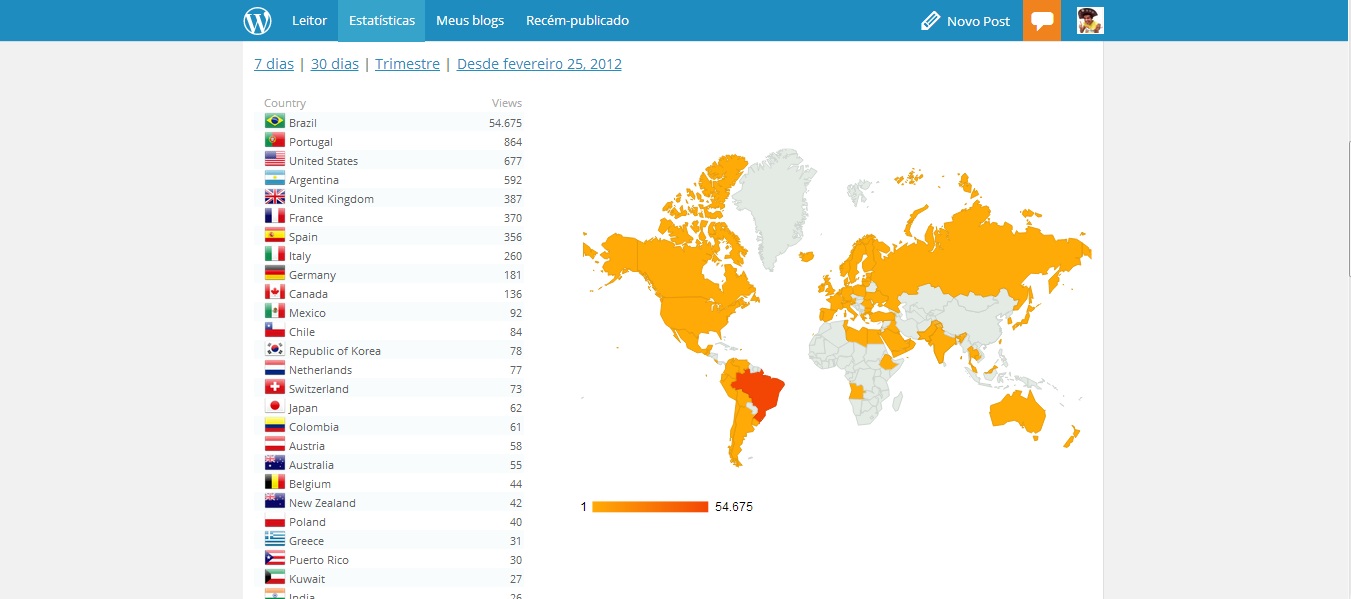Switch to the Estatísticas tab
The width and height of the screenshot is (1351, 599).
pyautogui.click(x=381, y=21)
